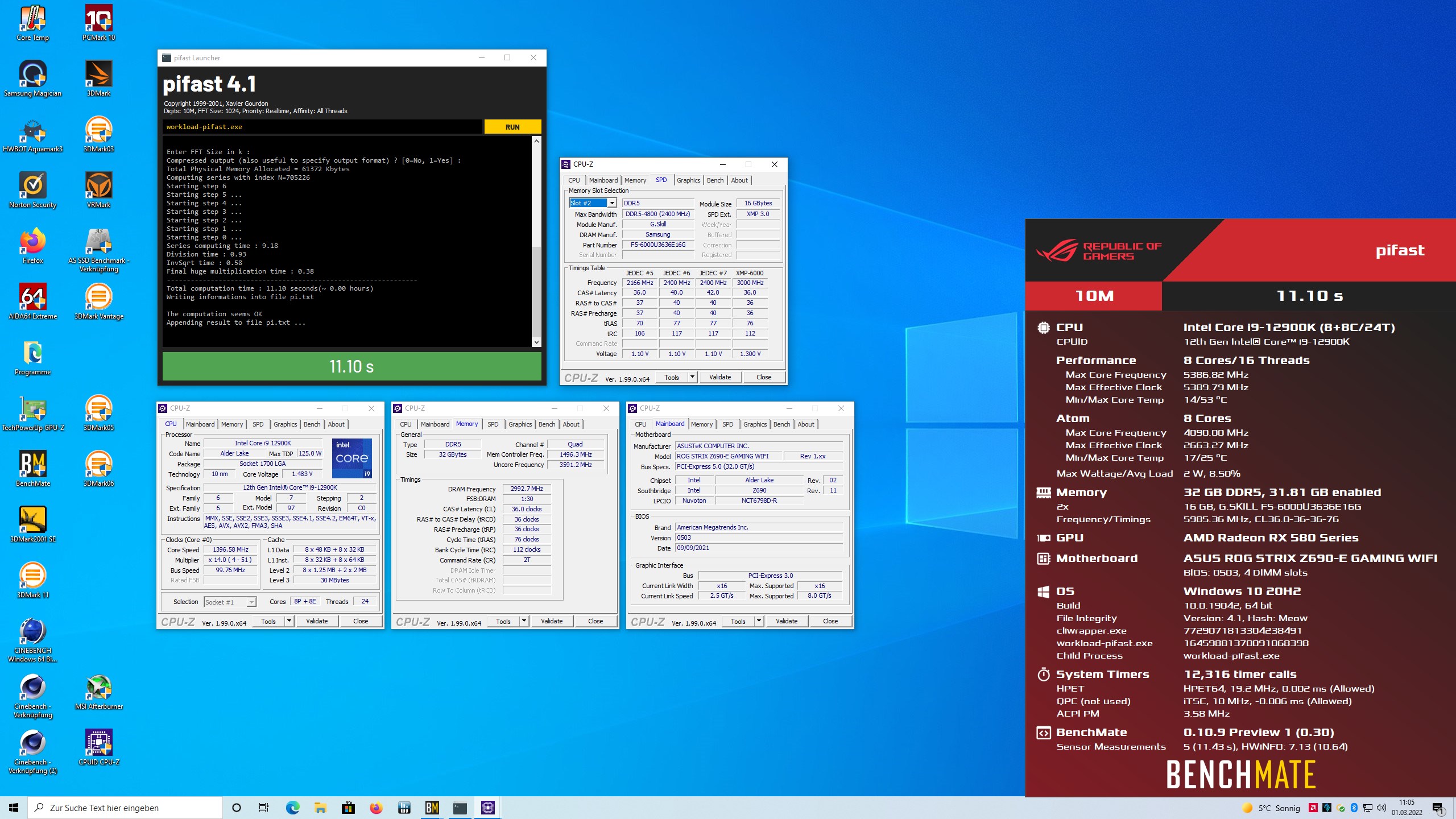
Task: Open MSI Afterburner desktop icon
Action: coord(98,692)
